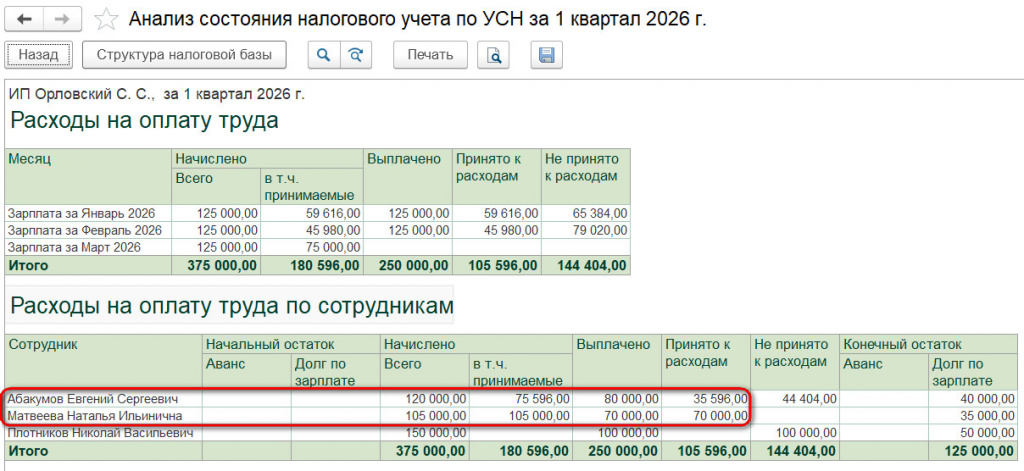Click Матвеева salary debt 35 000,00
Viewport: 1024px width, 471px height.
click(x=985, y=415)
